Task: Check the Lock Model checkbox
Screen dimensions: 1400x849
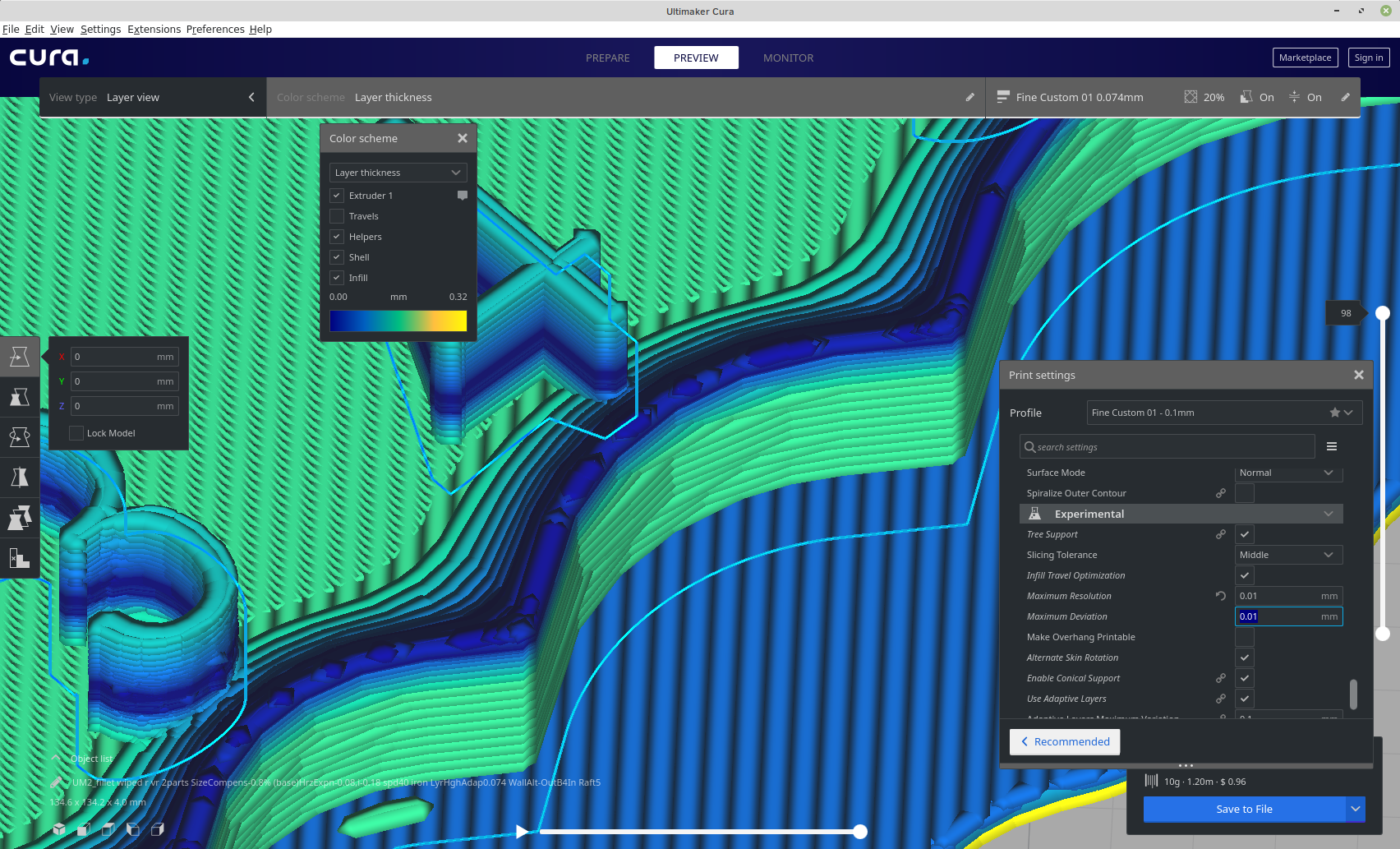Action: 76,433
